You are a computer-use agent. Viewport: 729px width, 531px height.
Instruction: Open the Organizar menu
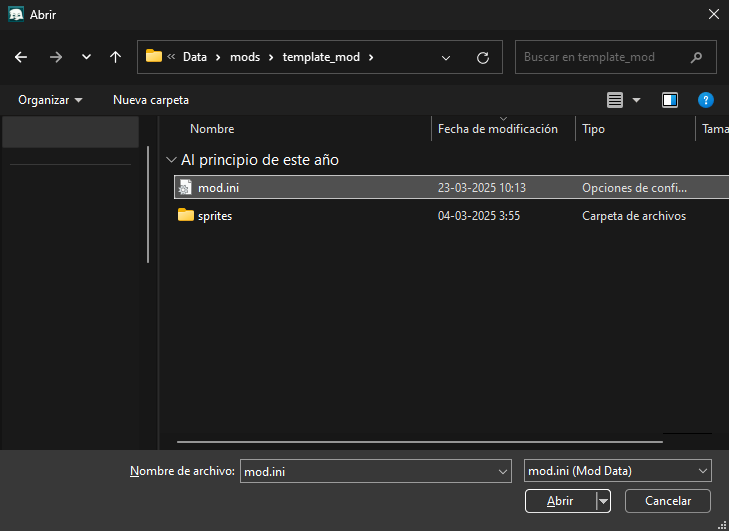click(50, 100)
